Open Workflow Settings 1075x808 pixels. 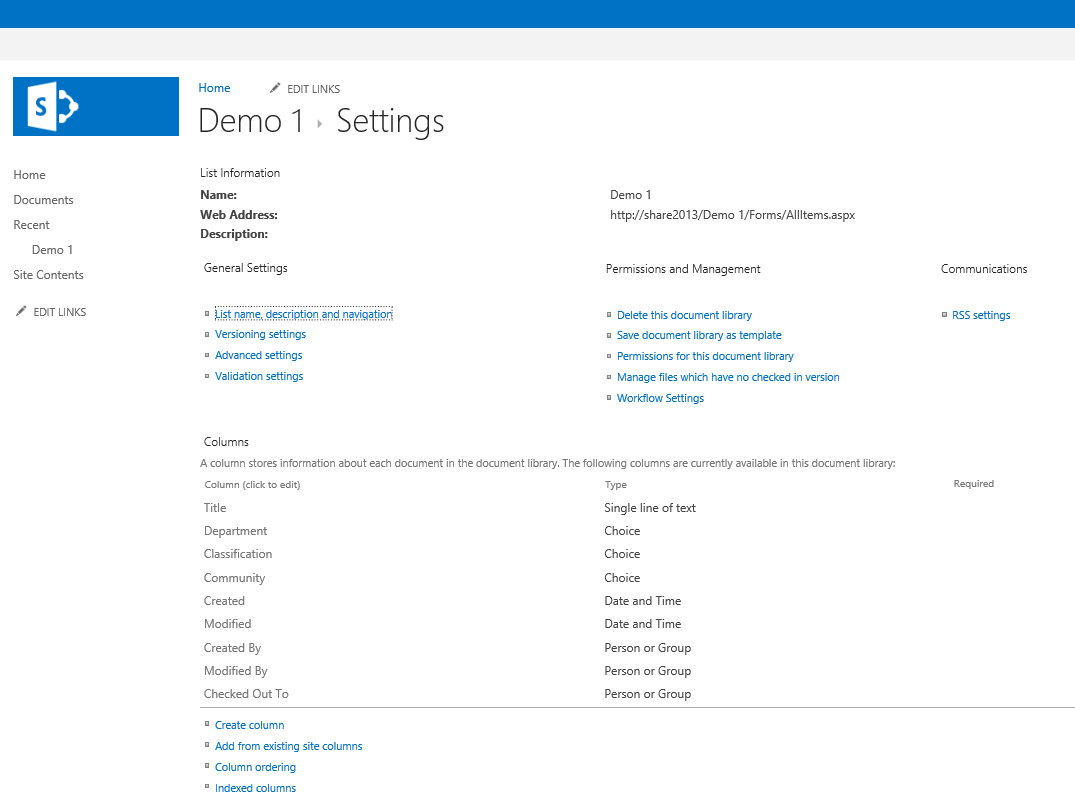(660, 397)
